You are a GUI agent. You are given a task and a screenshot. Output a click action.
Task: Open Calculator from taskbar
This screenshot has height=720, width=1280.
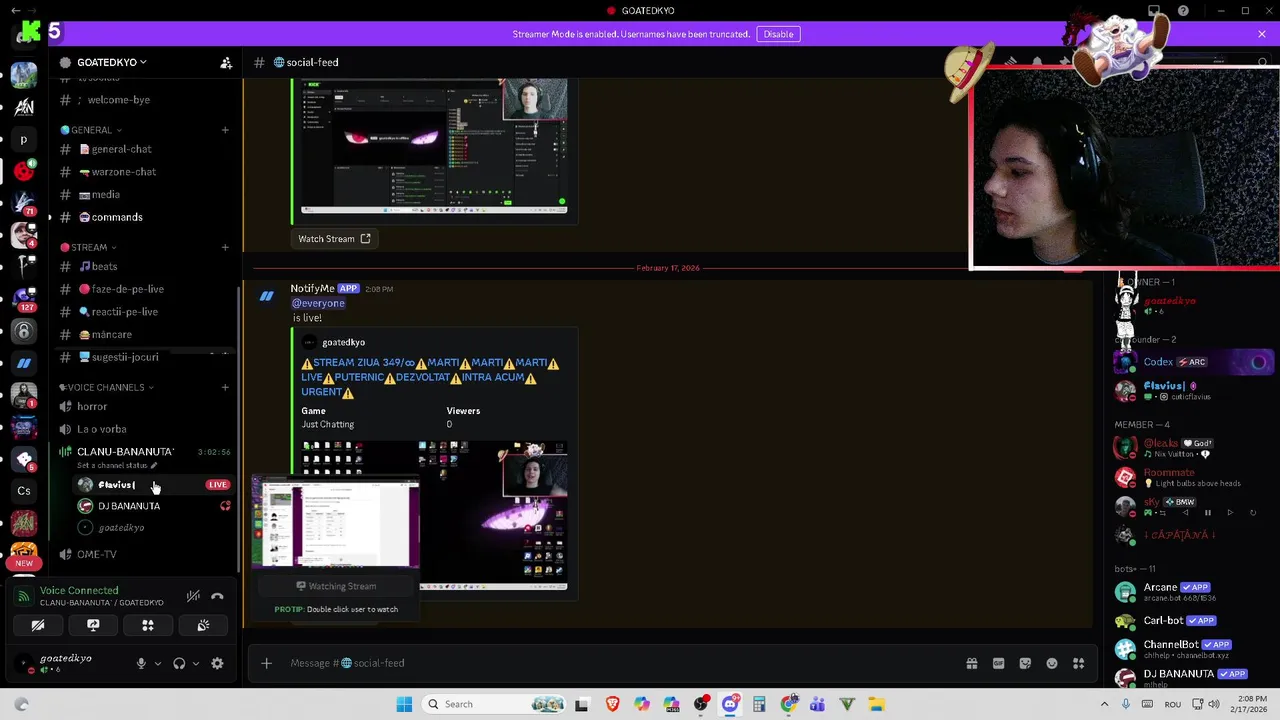click(x=759, y=704)
